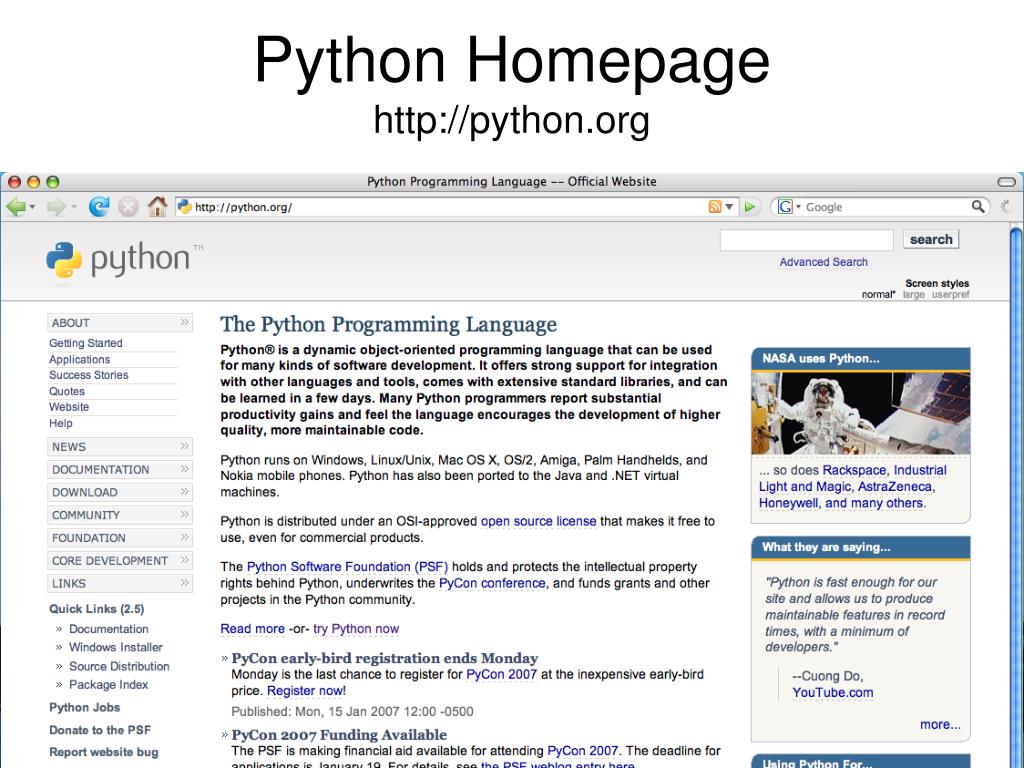
Task: Click the PyCon 2007 Funding Available headline
Action: 339,735
